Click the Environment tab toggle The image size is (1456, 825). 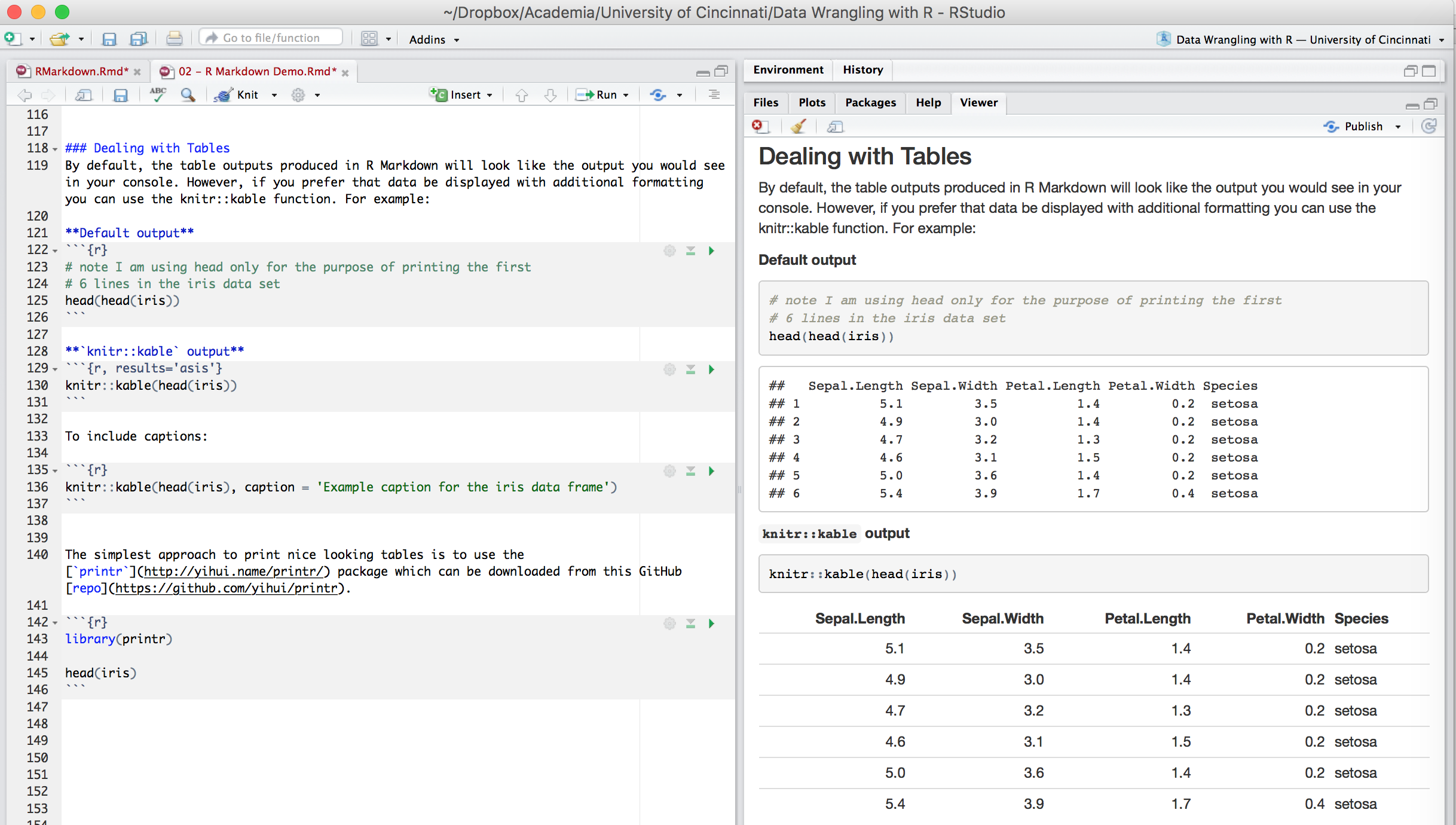(x=789, y=69)
